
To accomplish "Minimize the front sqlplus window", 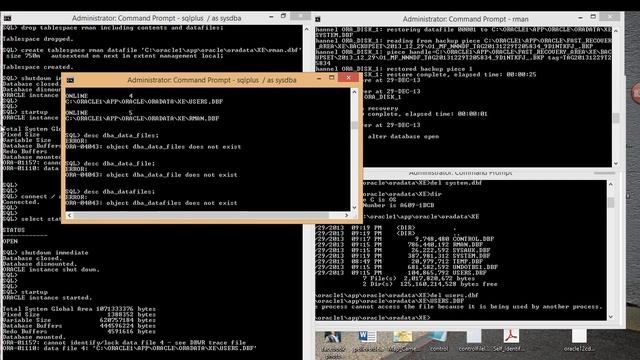I will point(319,78).
